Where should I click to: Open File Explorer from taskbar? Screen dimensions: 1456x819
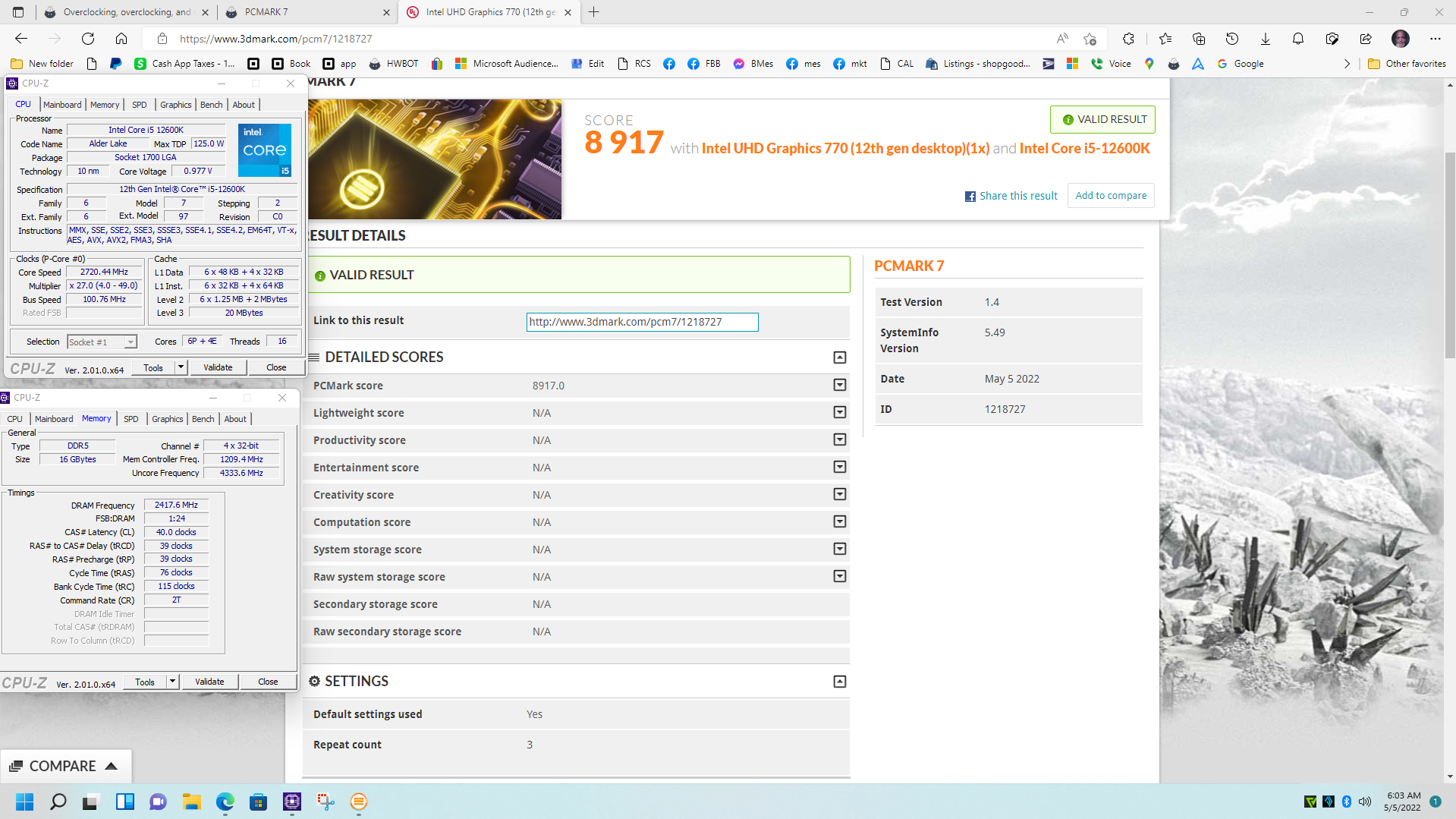click(x=191, y=802)
